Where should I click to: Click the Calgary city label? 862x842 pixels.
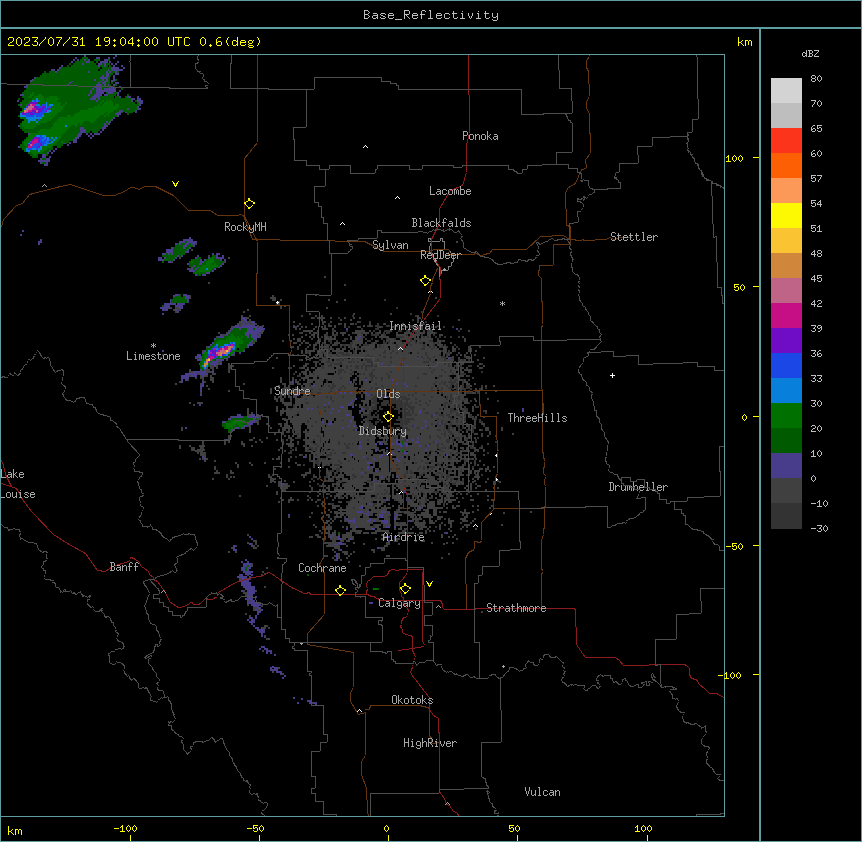point(399,603)
